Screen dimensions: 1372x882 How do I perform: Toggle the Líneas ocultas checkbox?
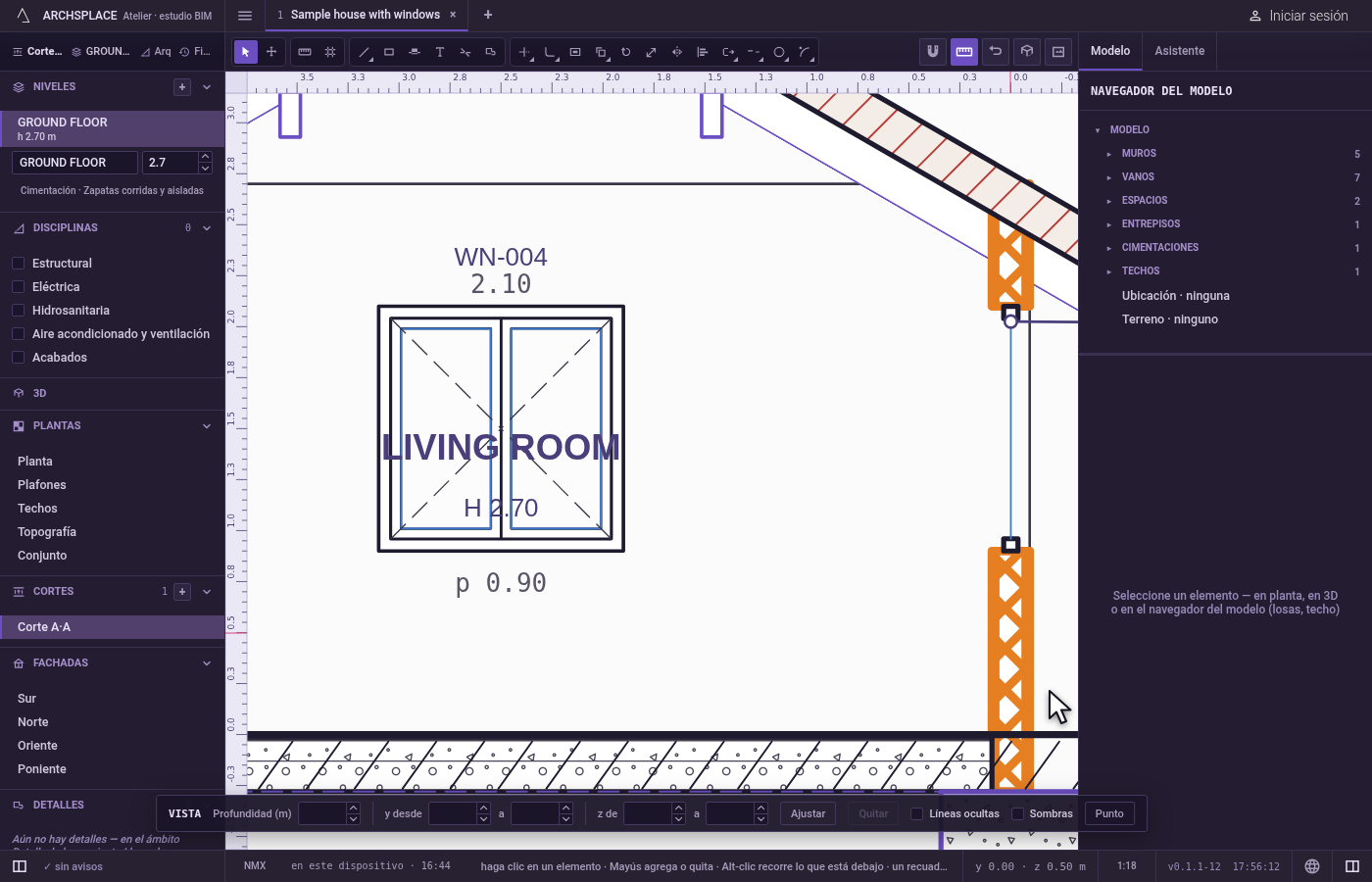click(x=917, y=813)
